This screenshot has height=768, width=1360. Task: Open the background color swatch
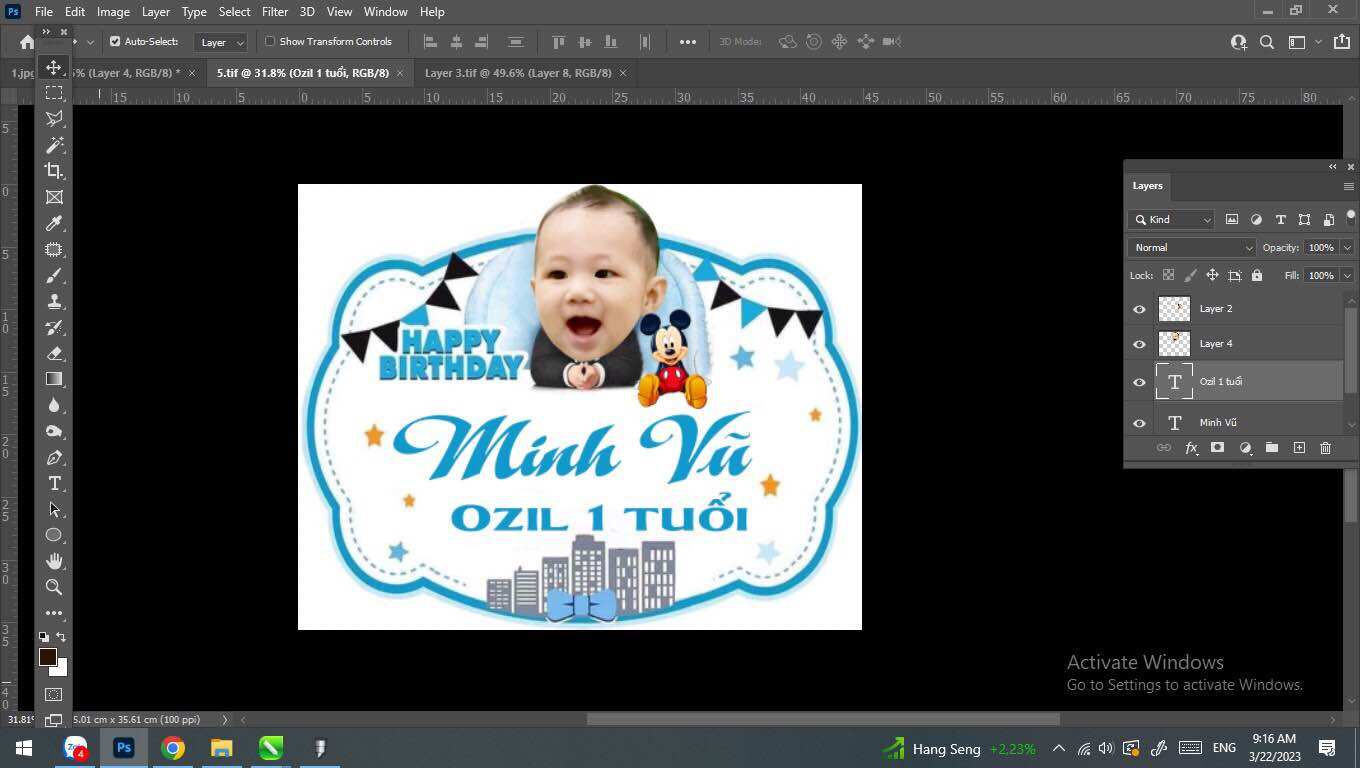(62, 668)
